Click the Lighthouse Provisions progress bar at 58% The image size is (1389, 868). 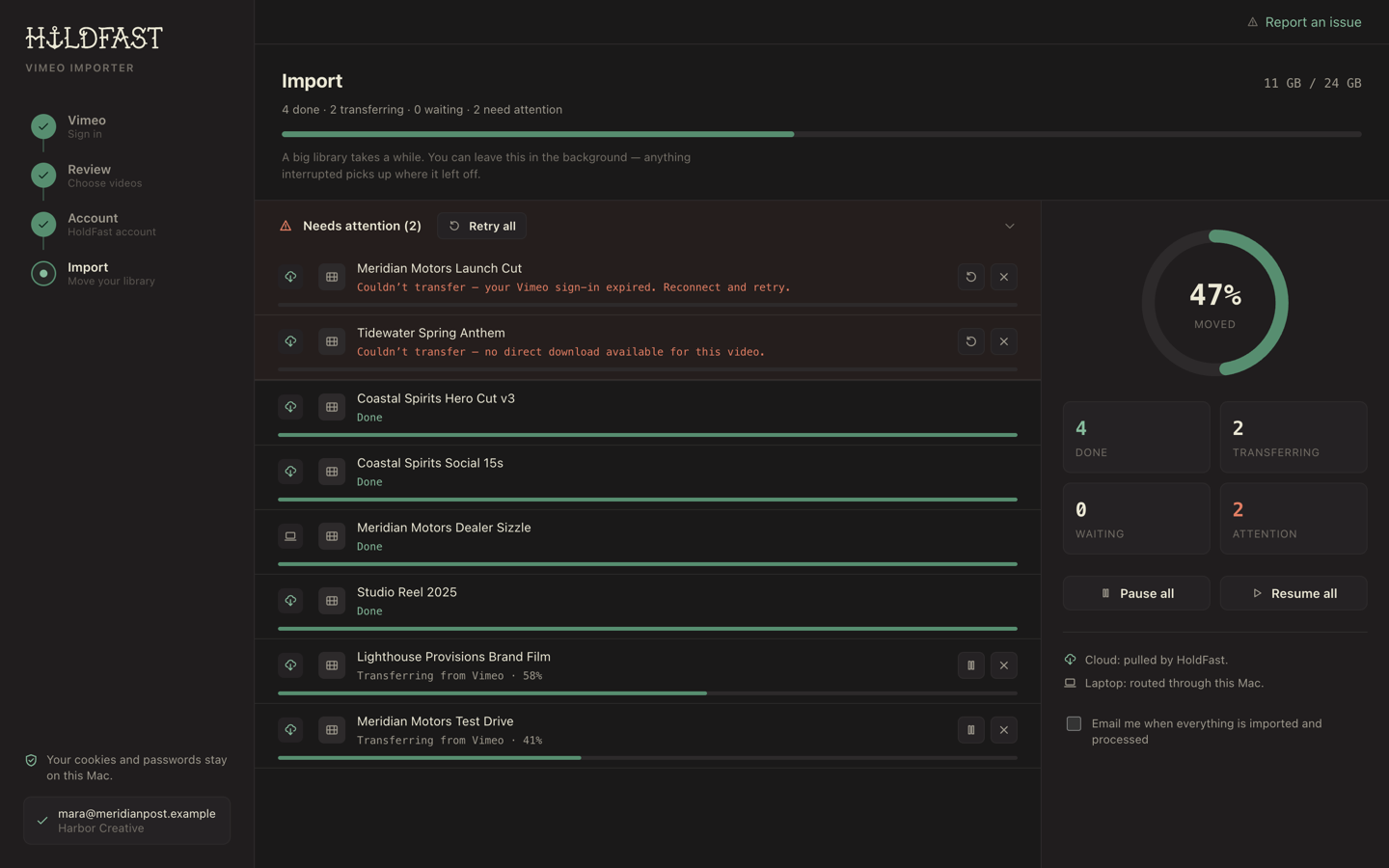point(647,692)
